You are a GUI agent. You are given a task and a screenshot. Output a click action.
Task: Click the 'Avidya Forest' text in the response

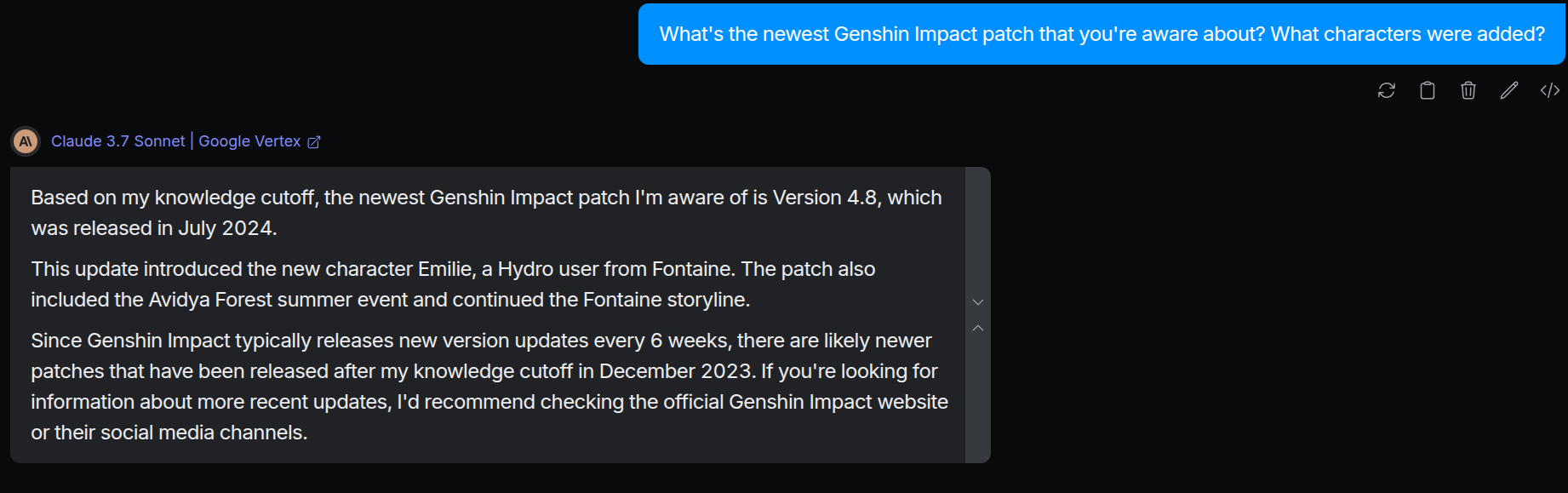pyautogui.click(x=210, y=300)
